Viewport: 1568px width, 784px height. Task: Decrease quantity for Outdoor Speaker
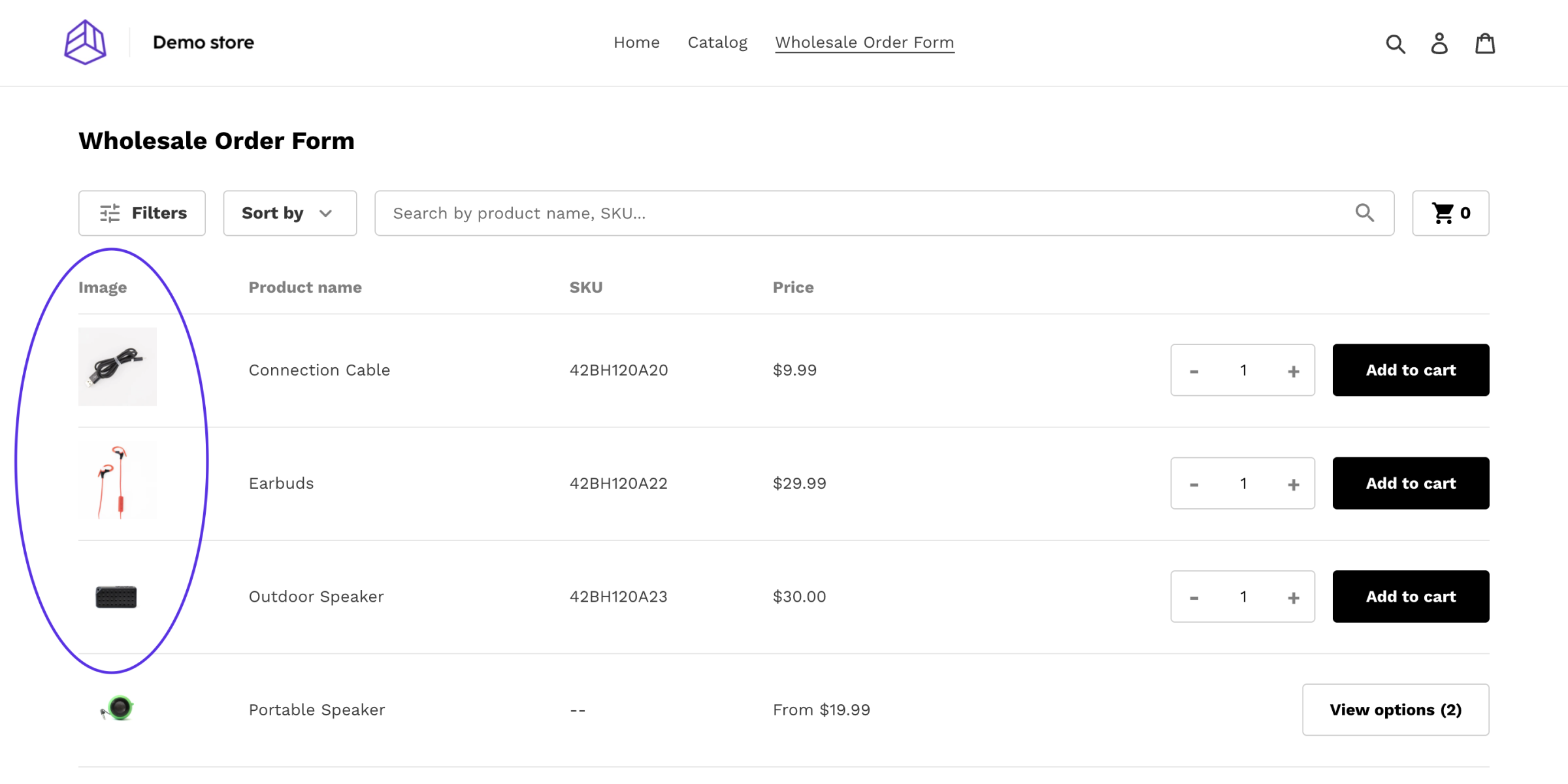pos(1194,596)
